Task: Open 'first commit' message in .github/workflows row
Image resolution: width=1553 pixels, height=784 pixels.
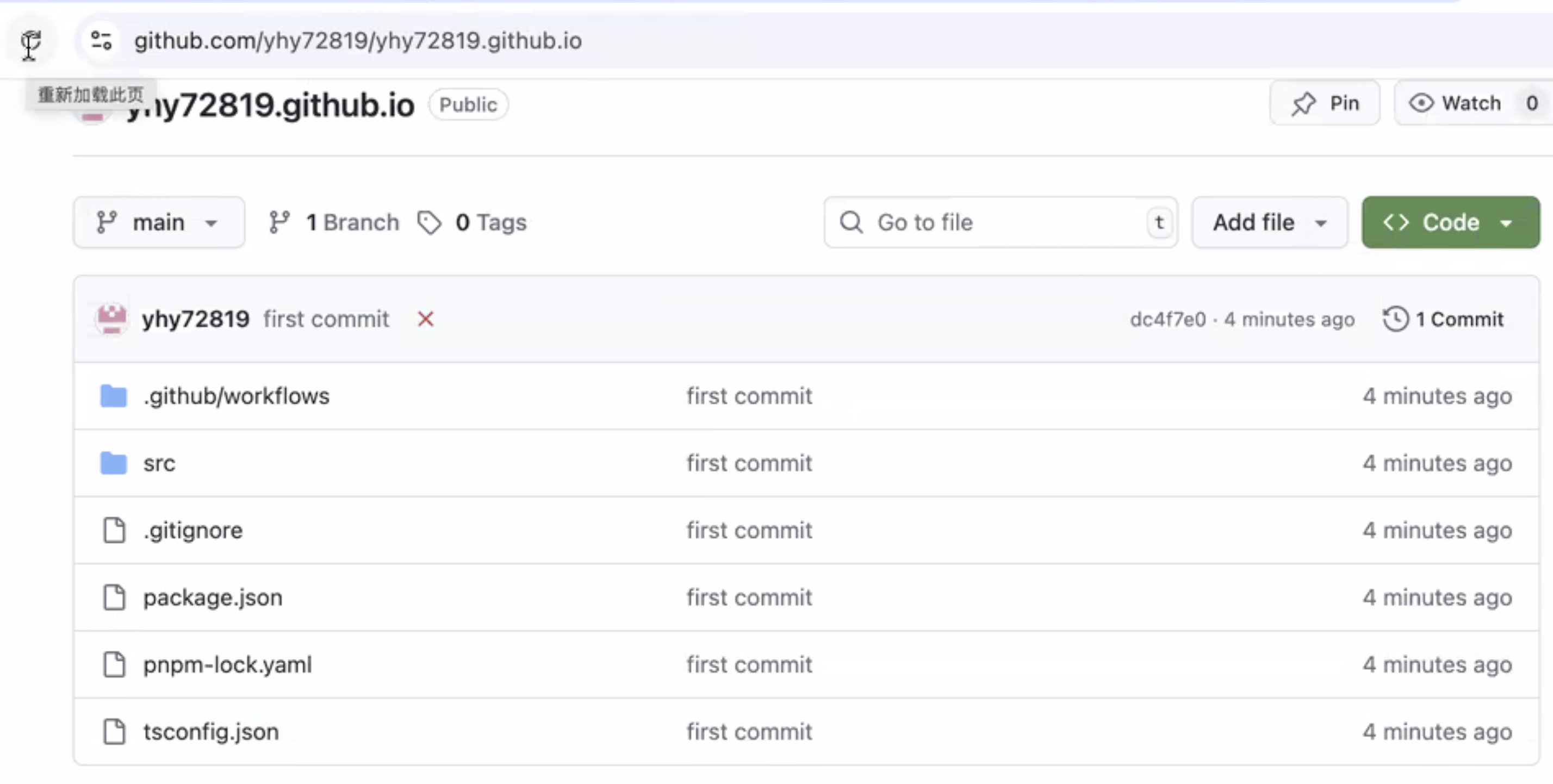Action: [749, 396]
